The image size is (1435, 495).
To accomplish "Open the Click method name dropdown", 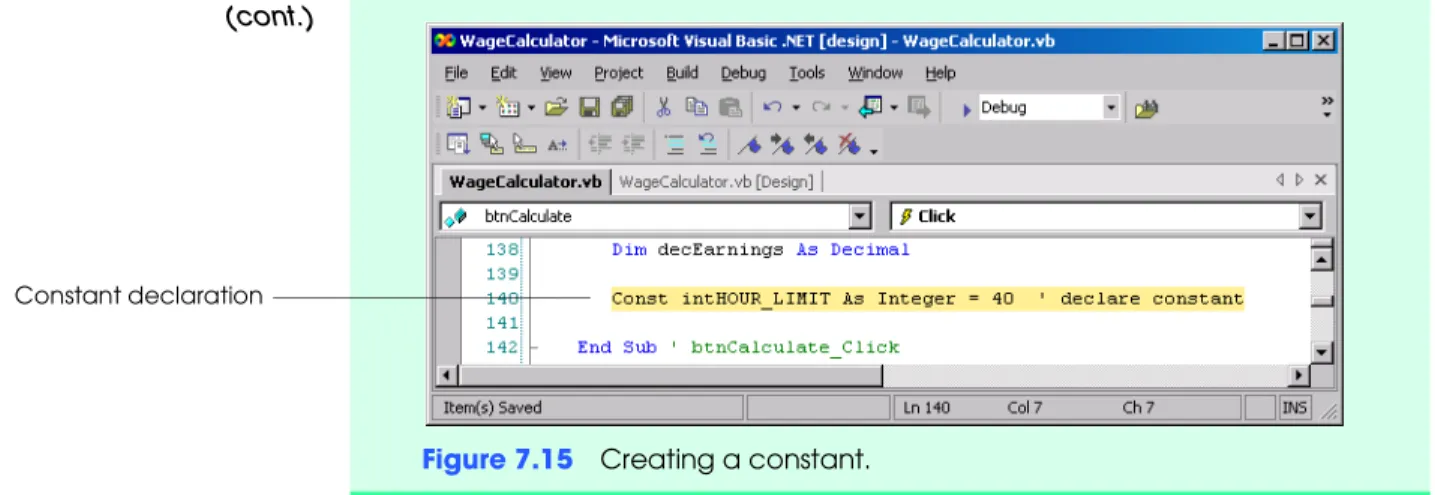I will (1310, 216).
